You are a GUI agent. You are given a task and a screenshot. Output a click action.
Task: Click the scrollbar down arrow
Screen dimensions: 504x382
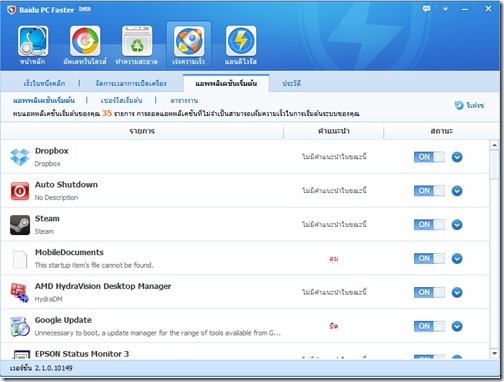[x=494, y=353]
